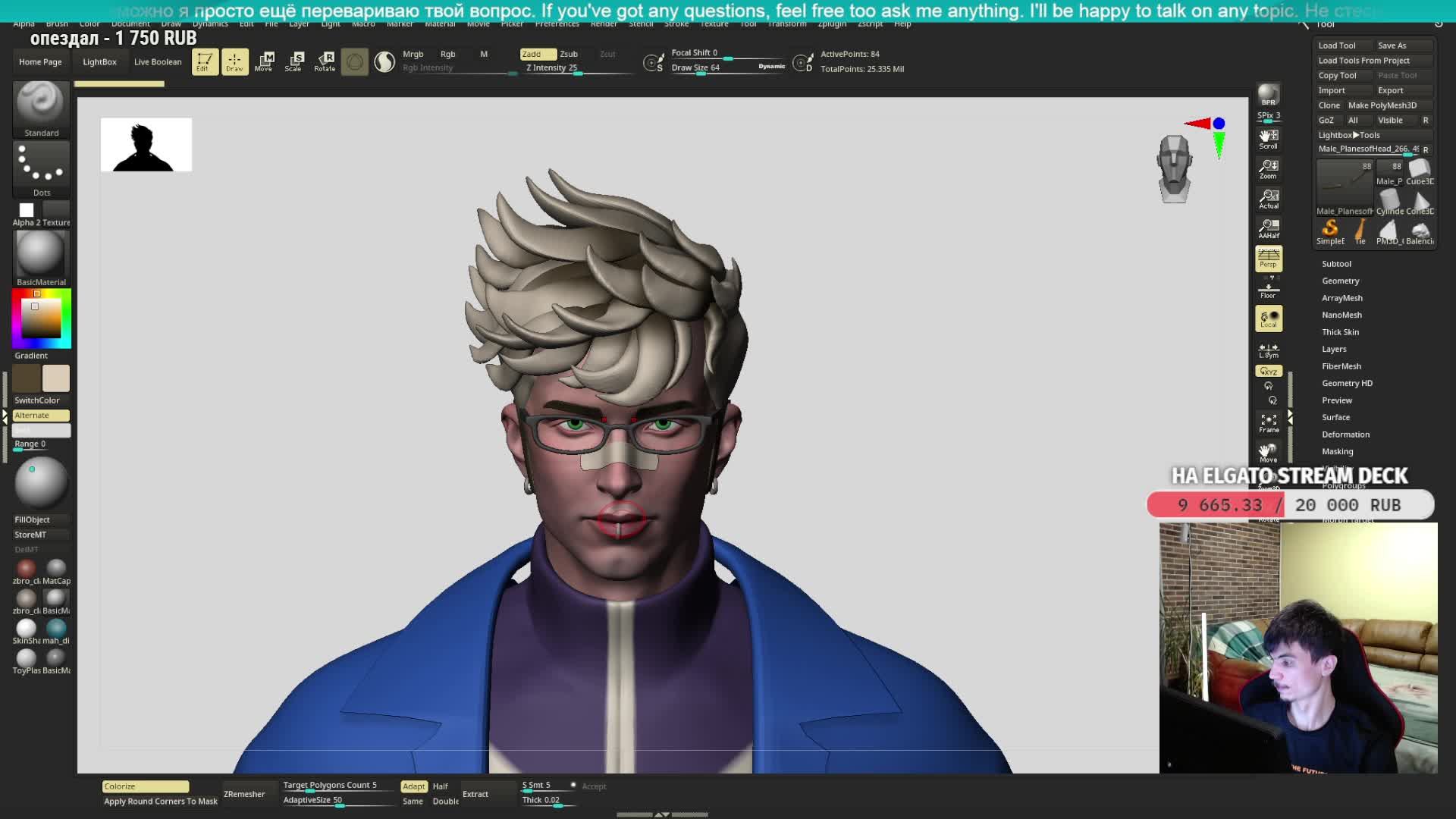Open the Home Page tab

(40, 62)
